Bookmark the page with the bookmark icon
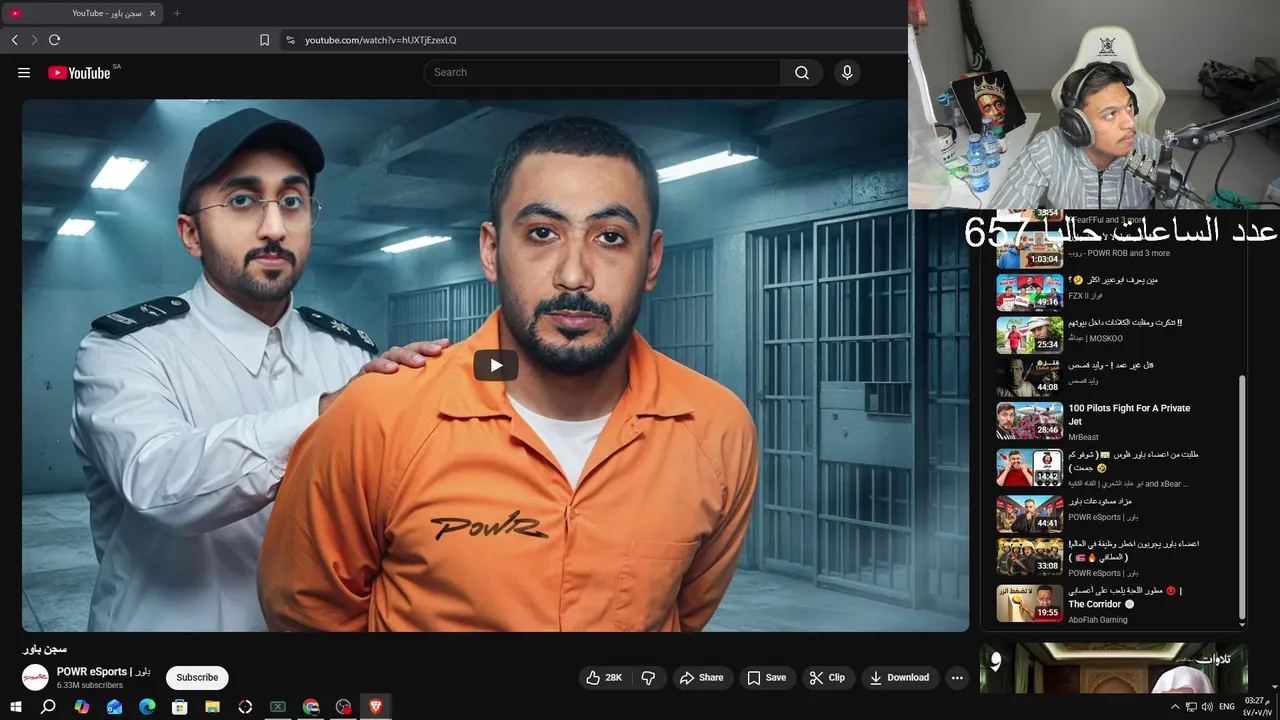 tap(264, 40)
